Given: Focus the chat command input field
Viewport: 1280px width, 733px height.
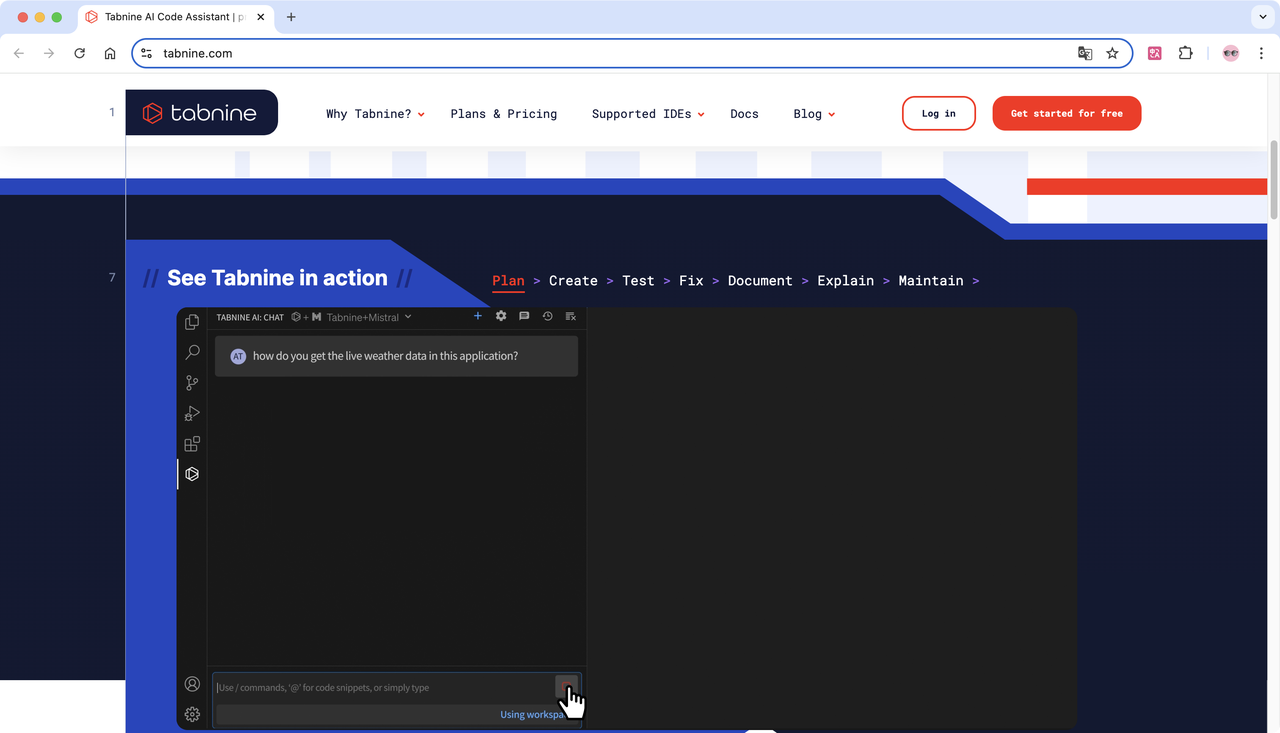Looking at the screenshot, I should coord(384,687).
